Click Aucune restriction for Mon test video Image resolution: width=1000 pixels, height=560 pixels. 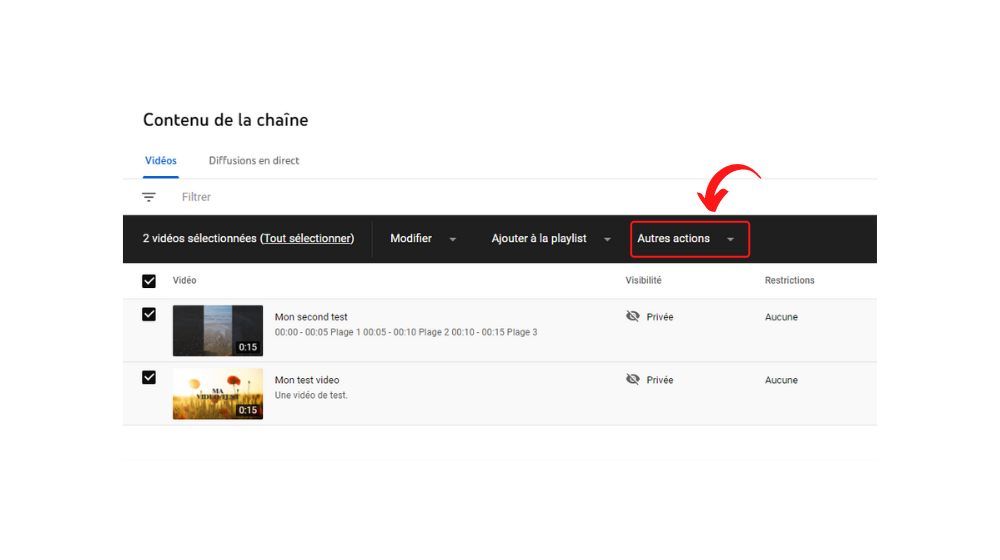point(781,380)
